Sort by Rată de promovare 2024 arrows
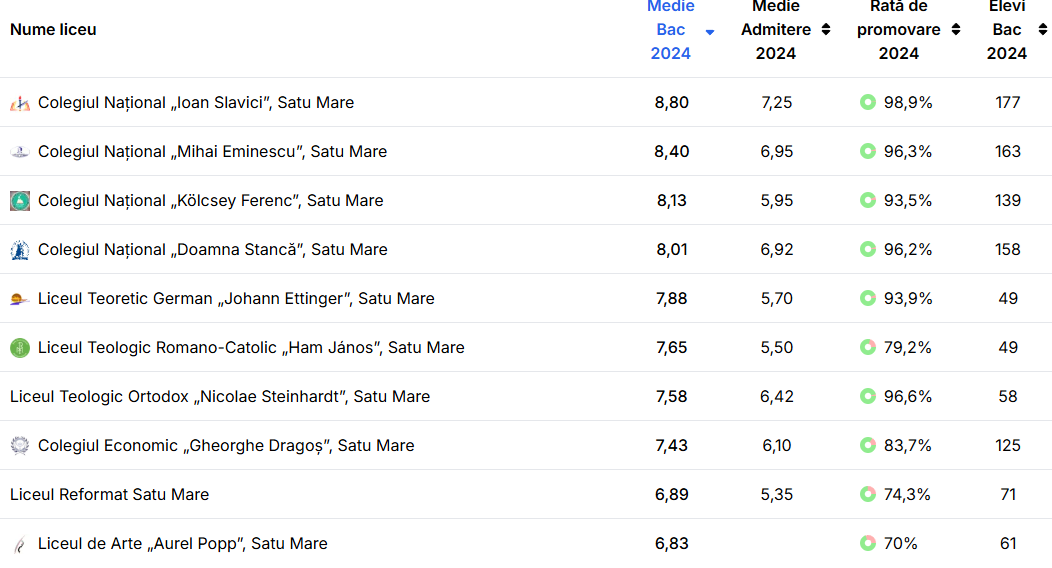The width and height of the screenshot is (1052, 568). [956, 30]
